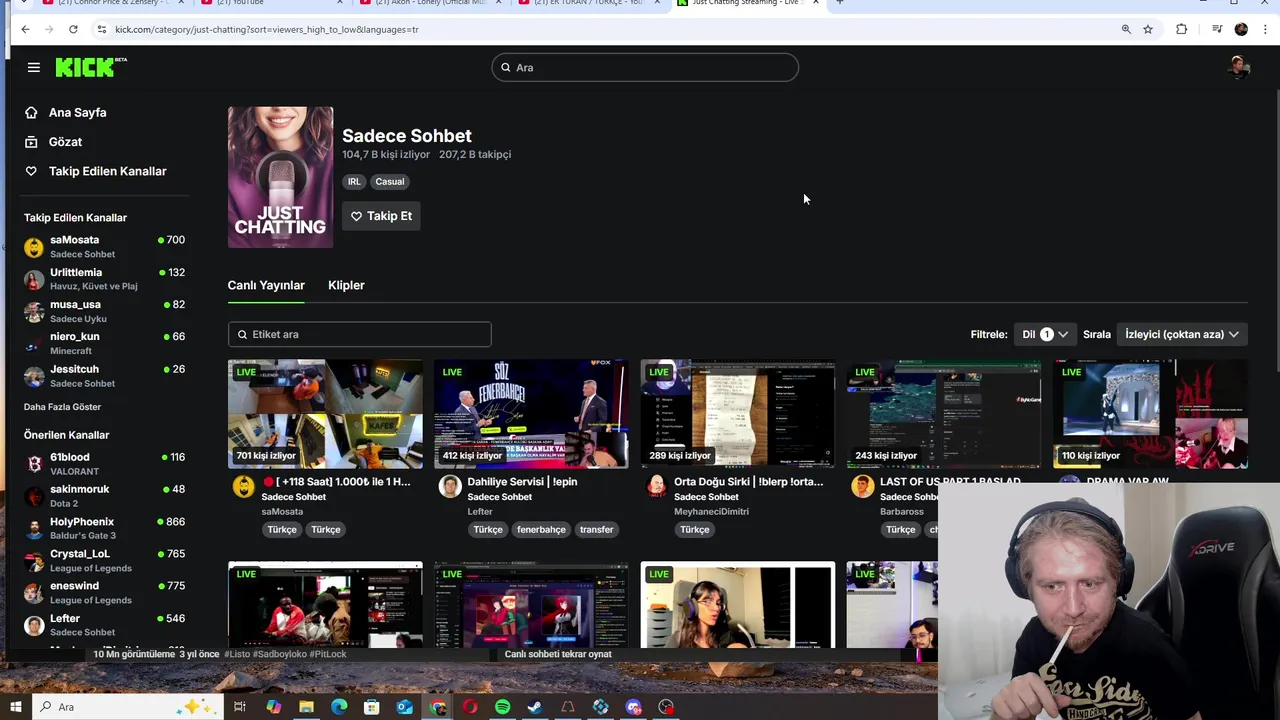Open eneswind recommended channel

pos(104,592)
